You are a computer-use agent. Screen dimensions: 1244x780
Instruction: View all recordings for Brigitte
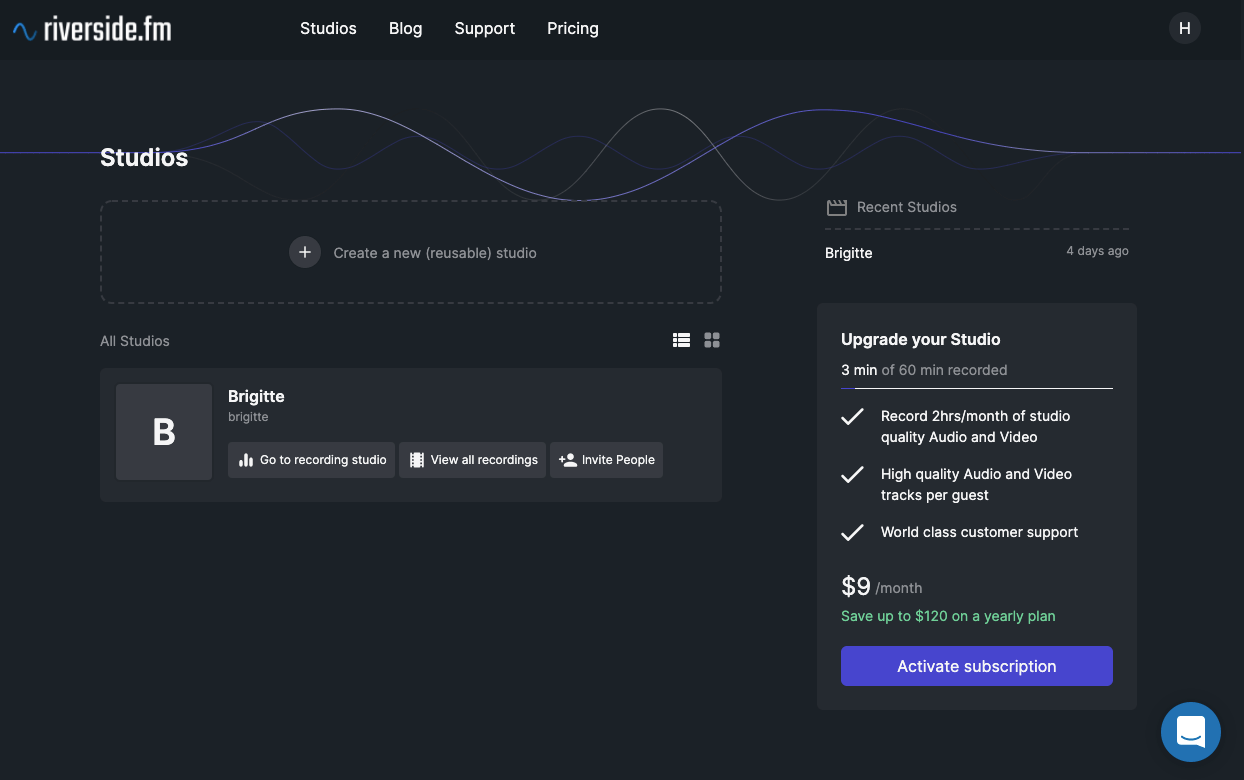tap(472, 460)
